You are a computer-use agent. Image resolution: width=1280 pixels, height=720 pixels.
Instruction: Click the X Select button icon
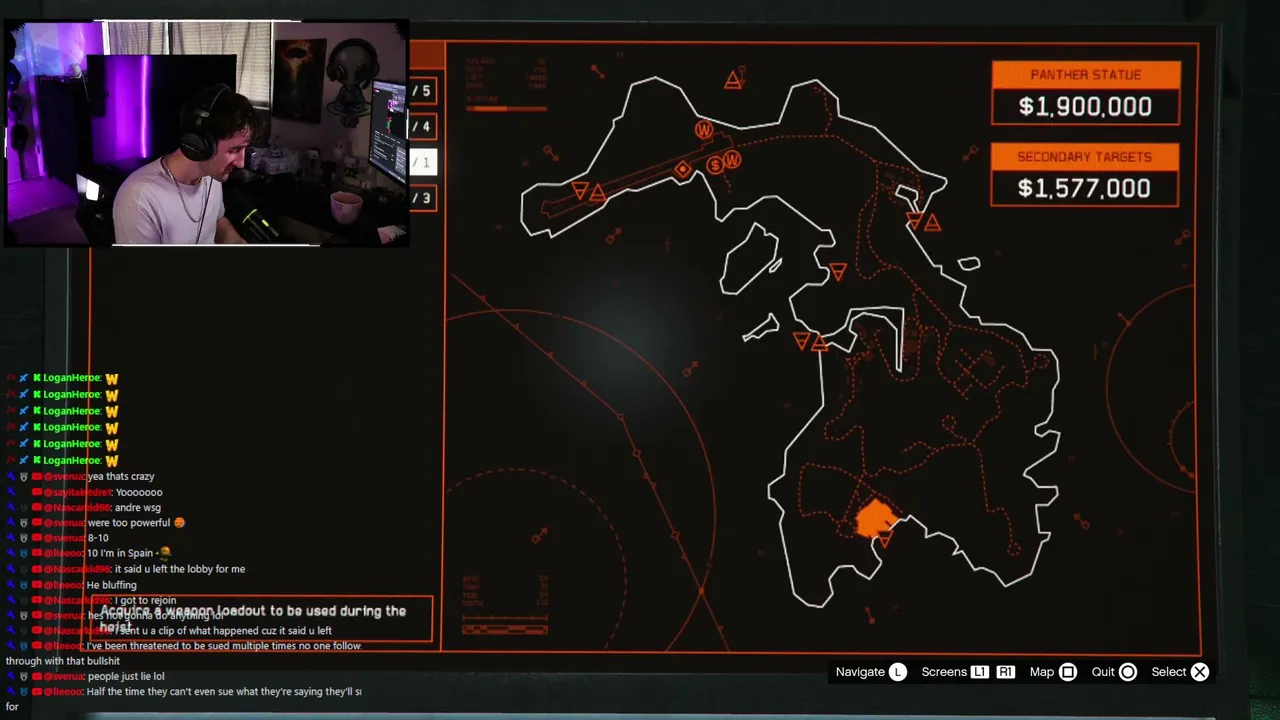1200,672
